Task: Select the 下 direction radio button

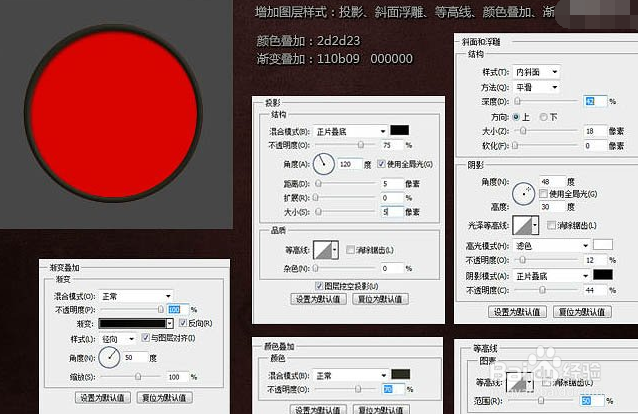Action: coord(543,117)
